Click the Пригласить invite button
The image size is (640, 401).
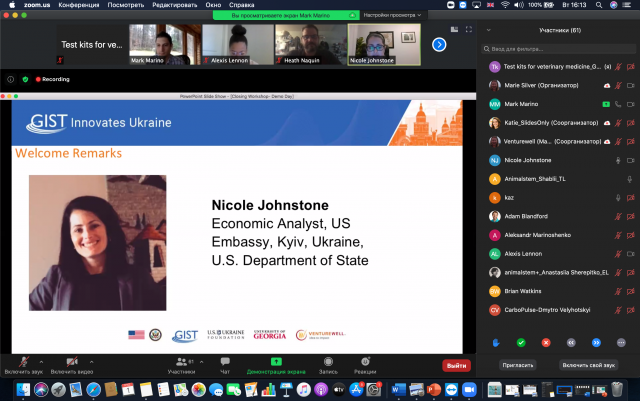518,365
